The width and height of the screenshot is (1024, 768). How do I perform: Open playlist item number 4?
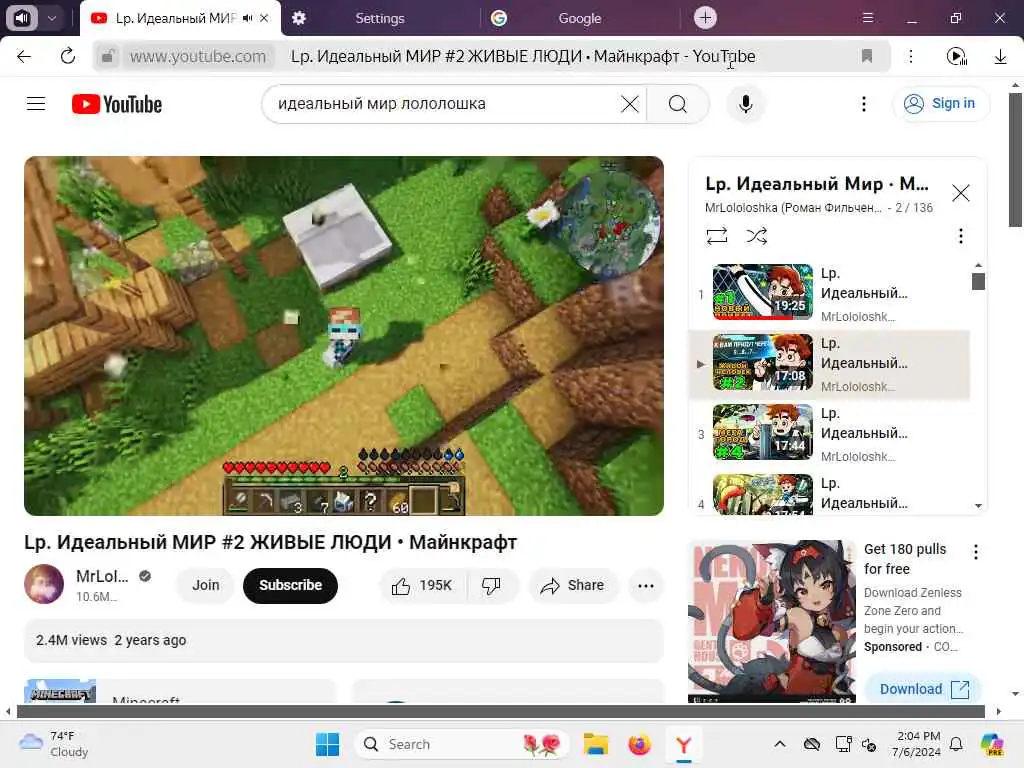click(830, 494)
